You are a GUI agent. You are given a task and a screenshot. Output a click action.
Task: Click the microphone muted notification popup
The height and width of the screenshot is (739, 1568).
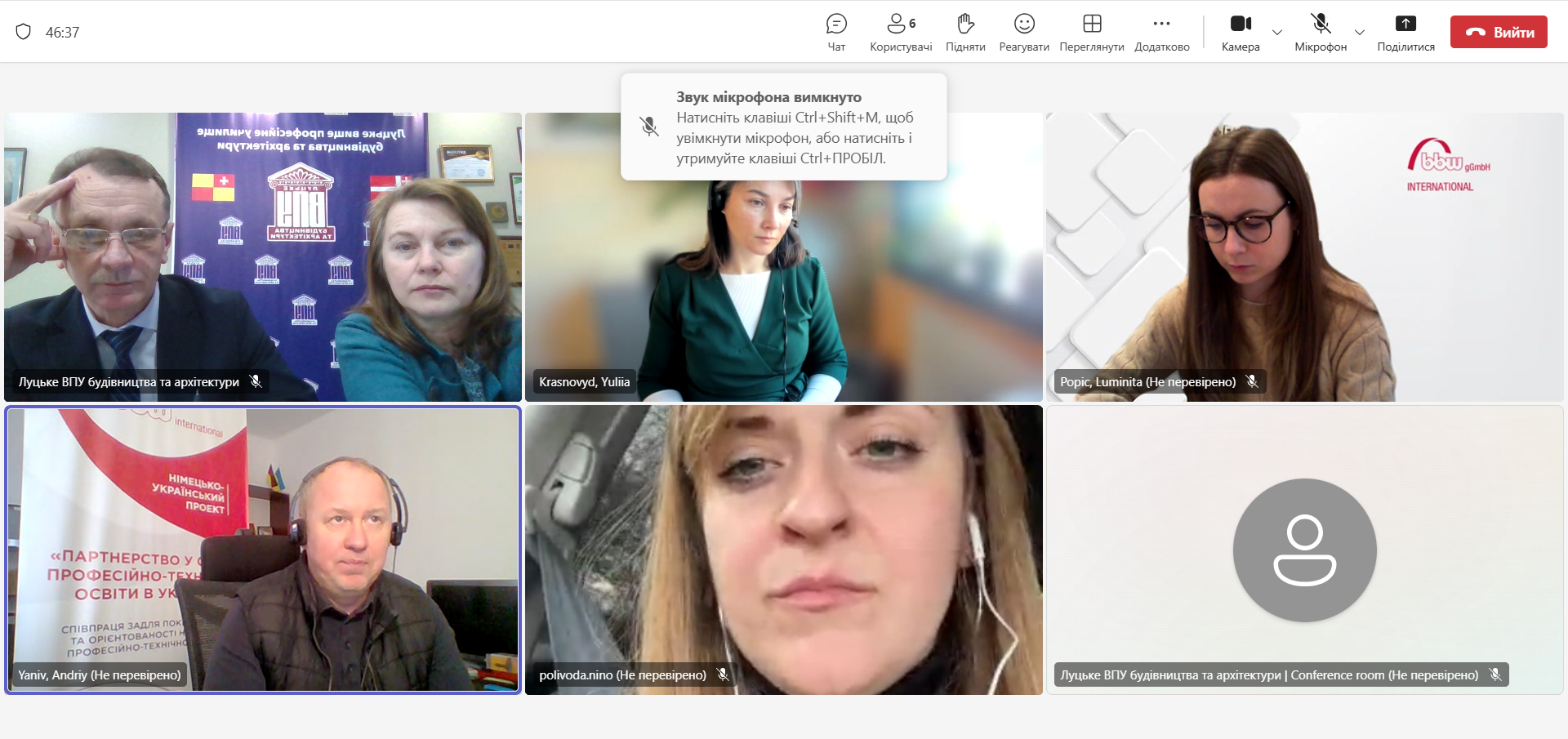click(x=783, y=127)
